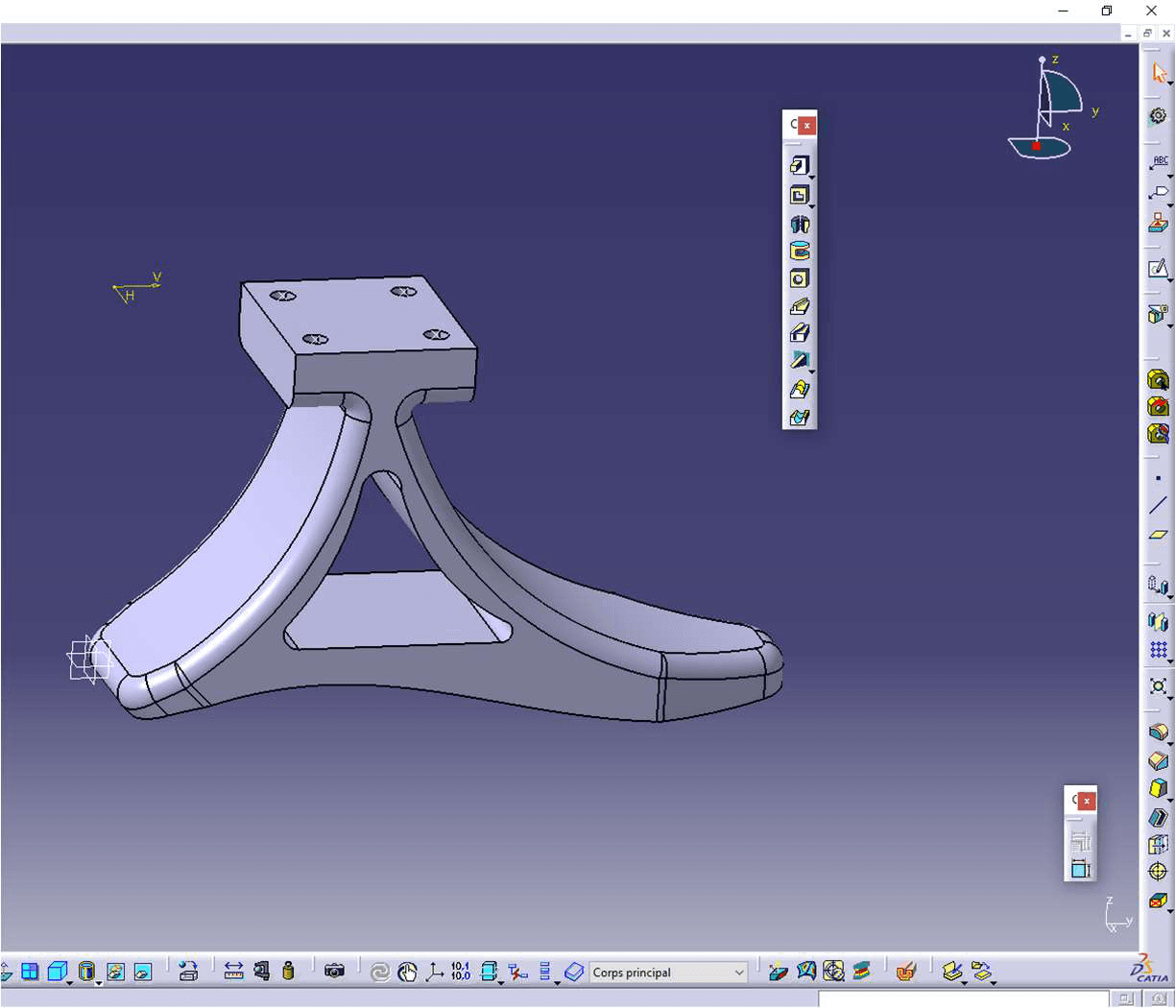Click the Removed Multi-sections Solid icon
The width and height of the screenshot is (1176, 1008).
800,418
